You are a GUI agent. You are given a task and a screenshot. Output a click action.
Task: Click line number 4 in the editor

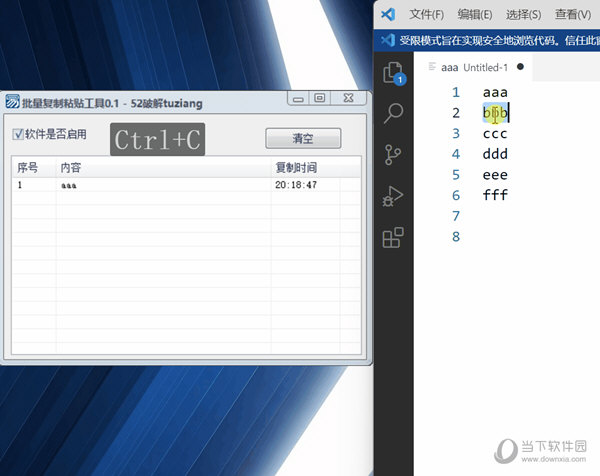coord(456,154)
